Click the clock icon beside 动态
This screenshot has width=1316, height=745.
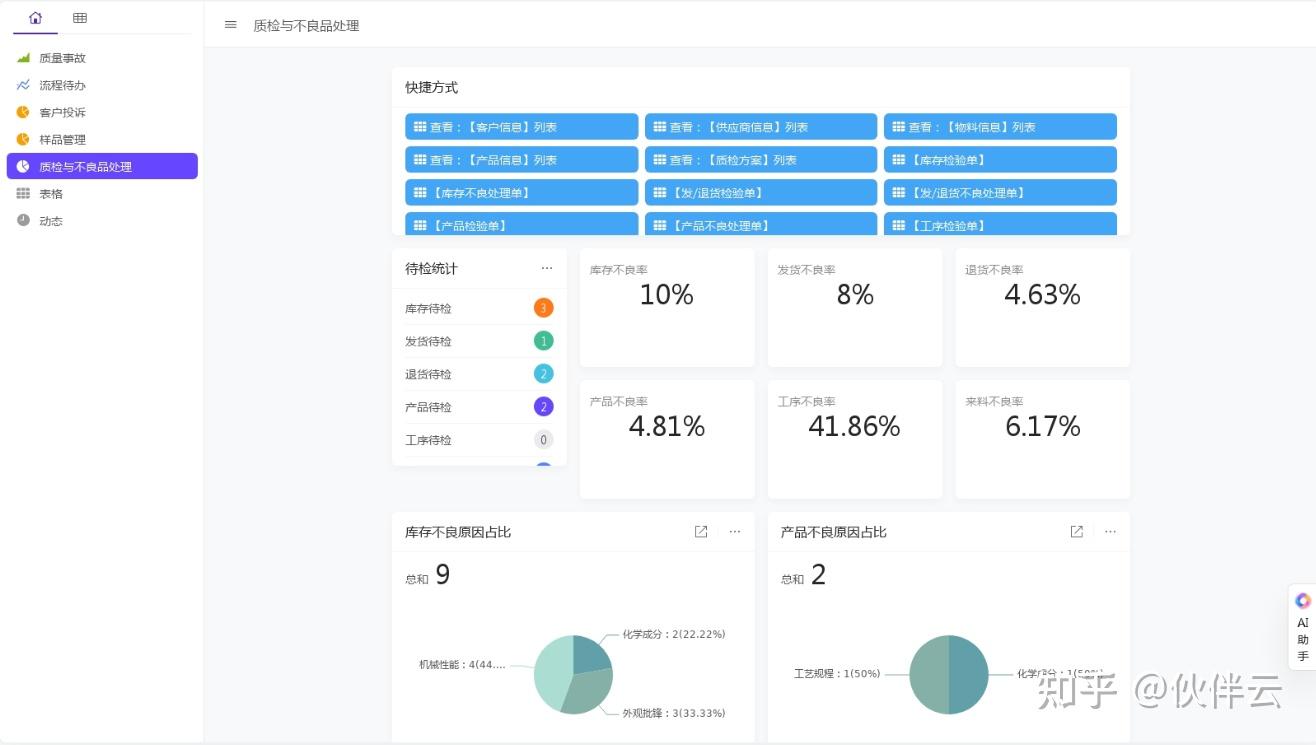(22, 220)
